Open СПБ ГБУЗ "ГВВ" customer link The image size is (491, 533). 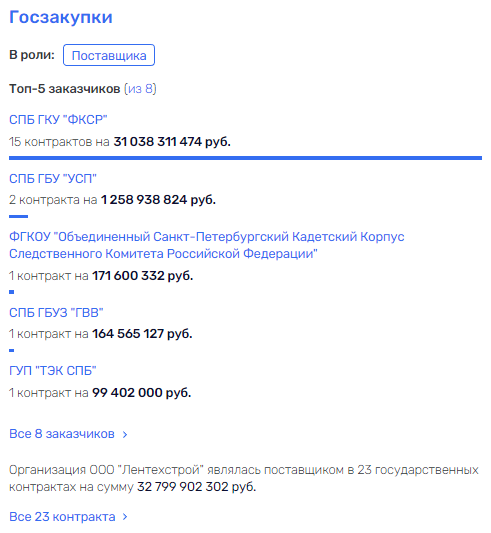click(56, 312)
